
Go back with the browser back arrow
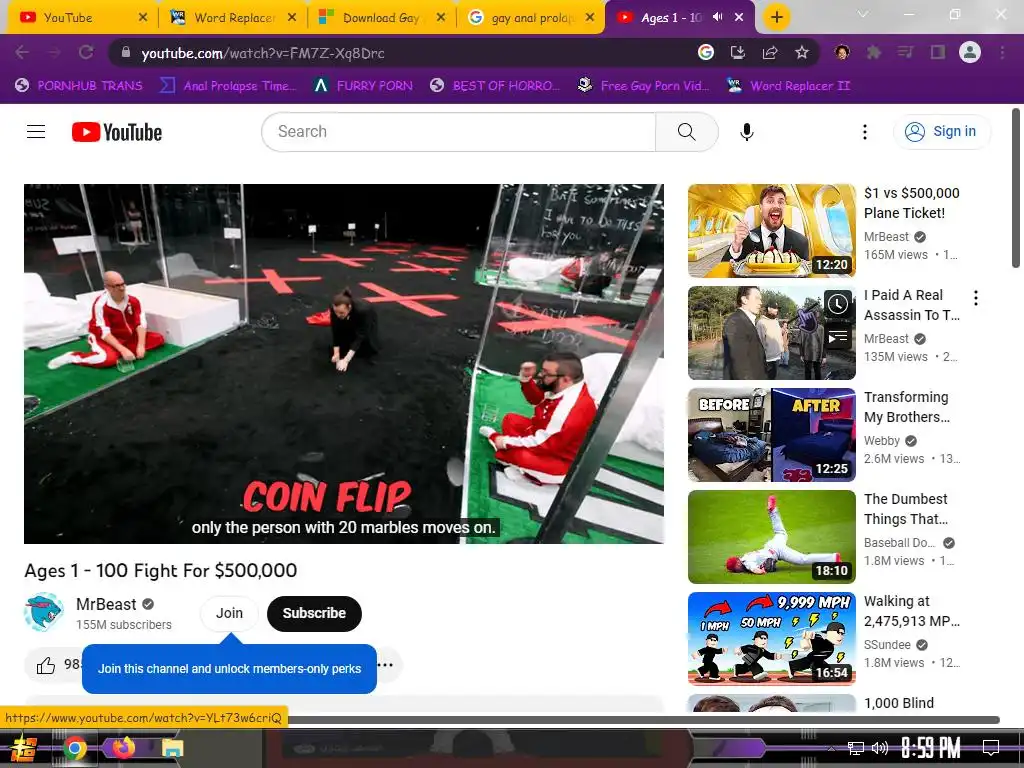point(22,52)
